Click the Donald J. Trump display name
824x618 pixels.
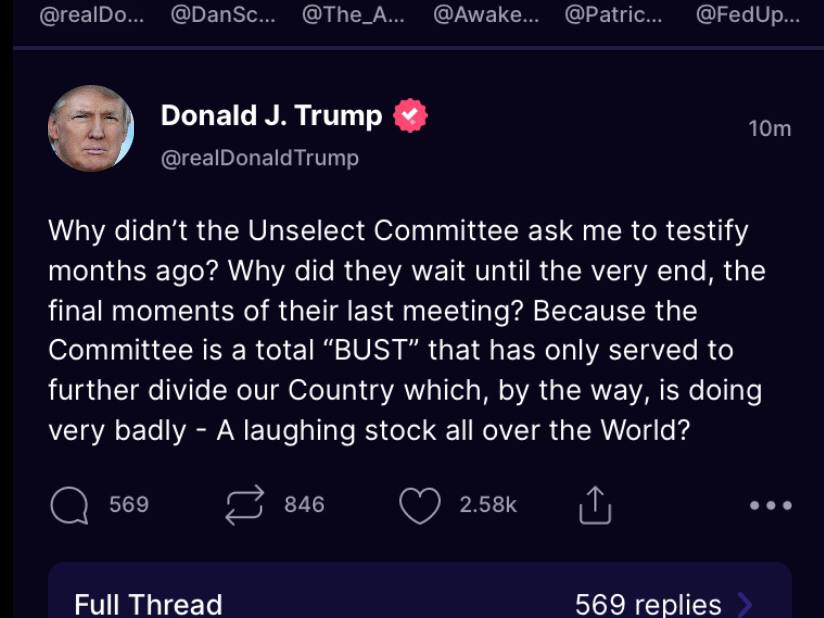click(271, 116)
